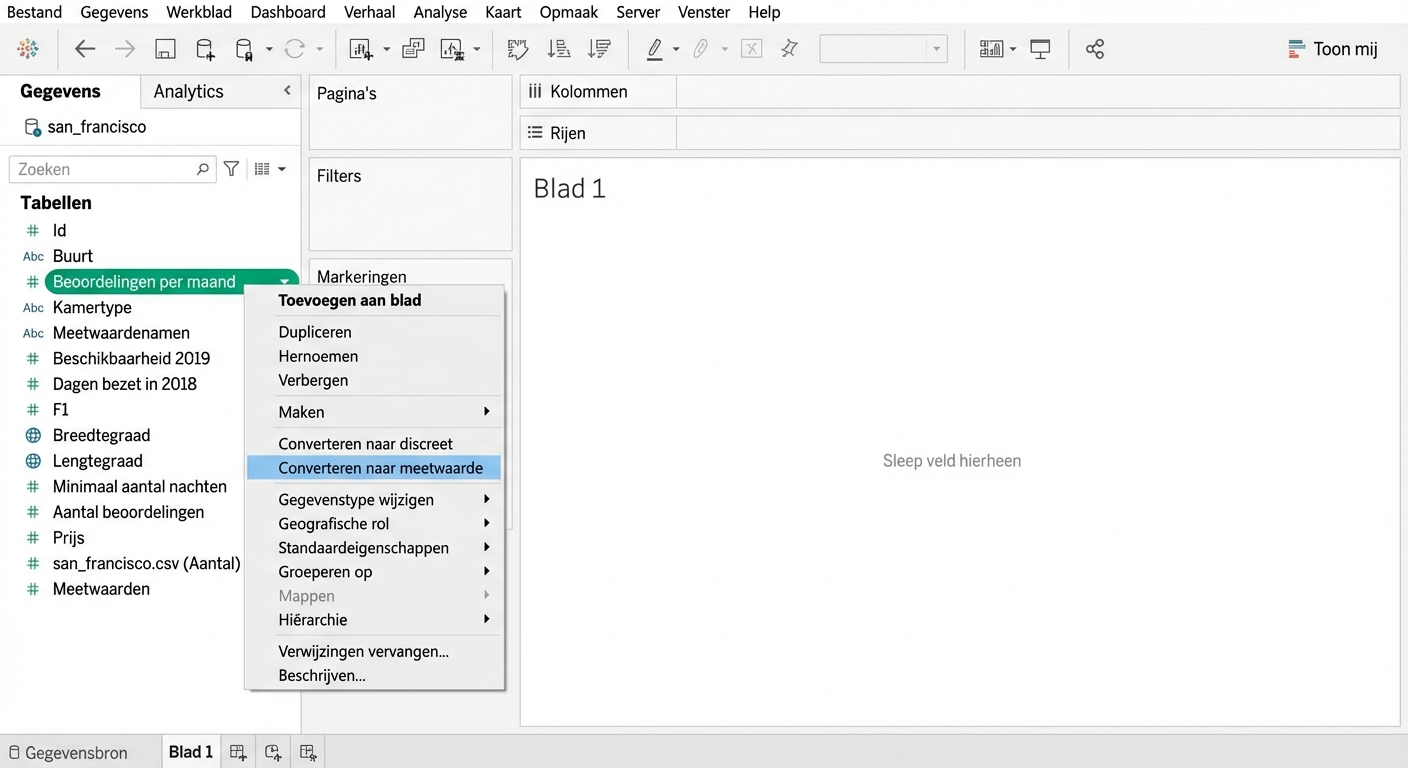Add a new worksheet from bottom tab bar
The height and width of the screenshot is (768, 1408).
tap(238, 752)
